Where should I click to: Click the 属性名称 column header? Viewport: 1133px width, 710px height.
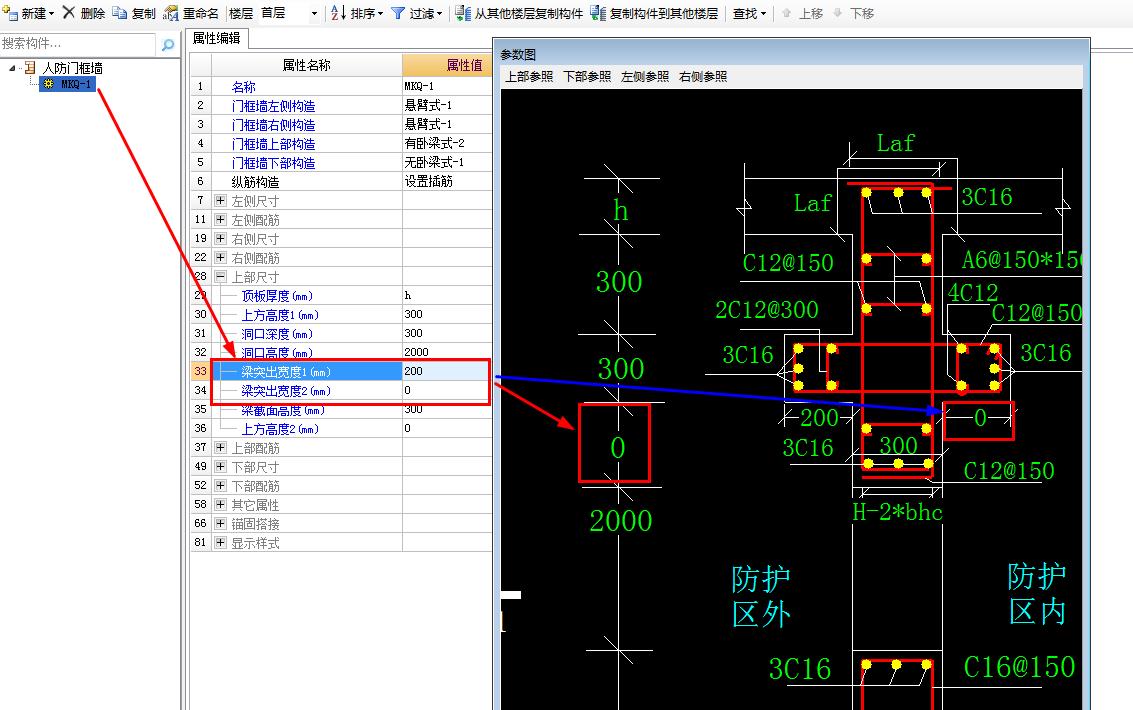click(x=306, y=65)
